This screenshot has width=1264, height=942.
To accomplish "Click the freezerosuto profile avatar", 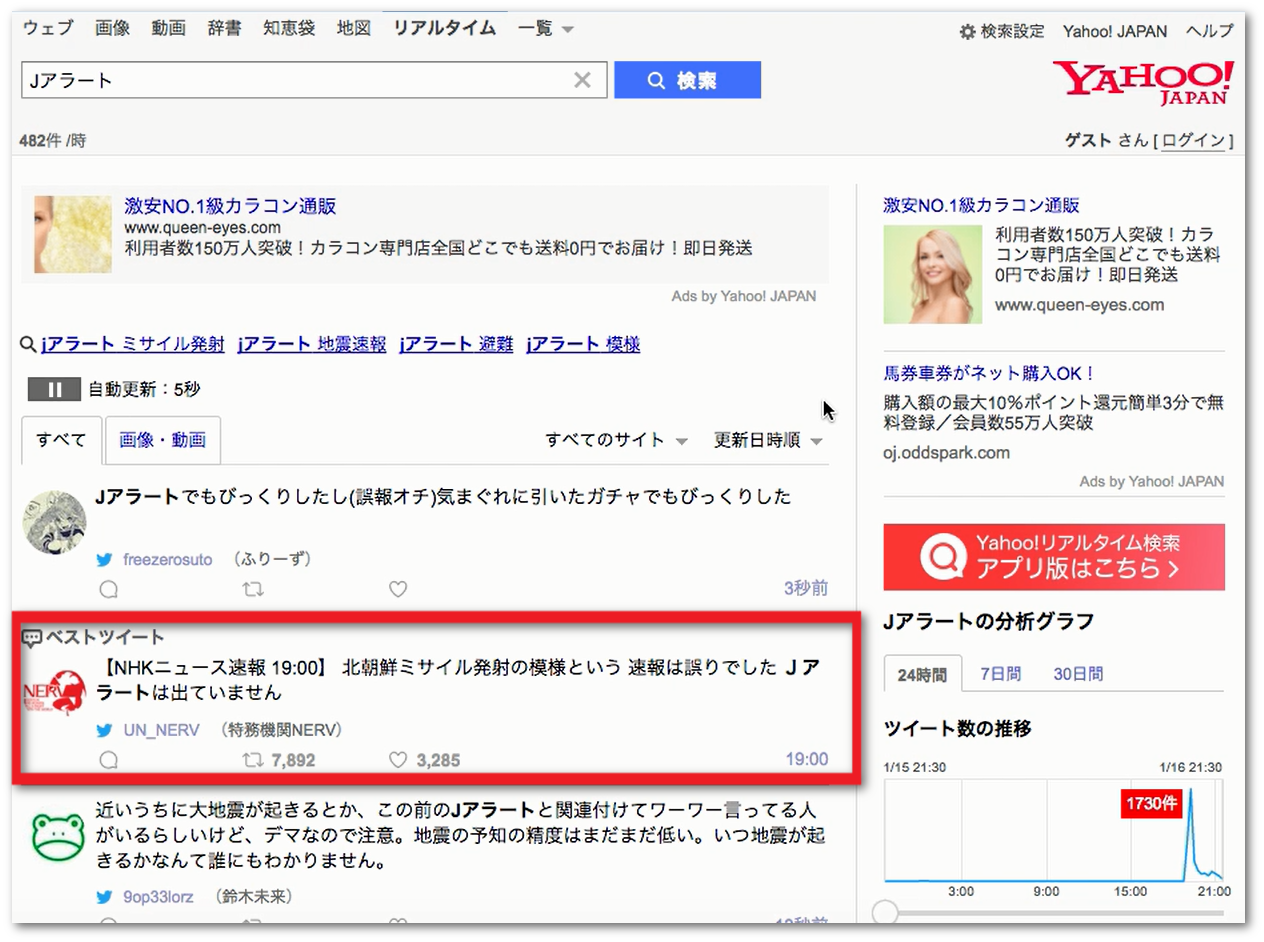I will (x=54, y=522).
